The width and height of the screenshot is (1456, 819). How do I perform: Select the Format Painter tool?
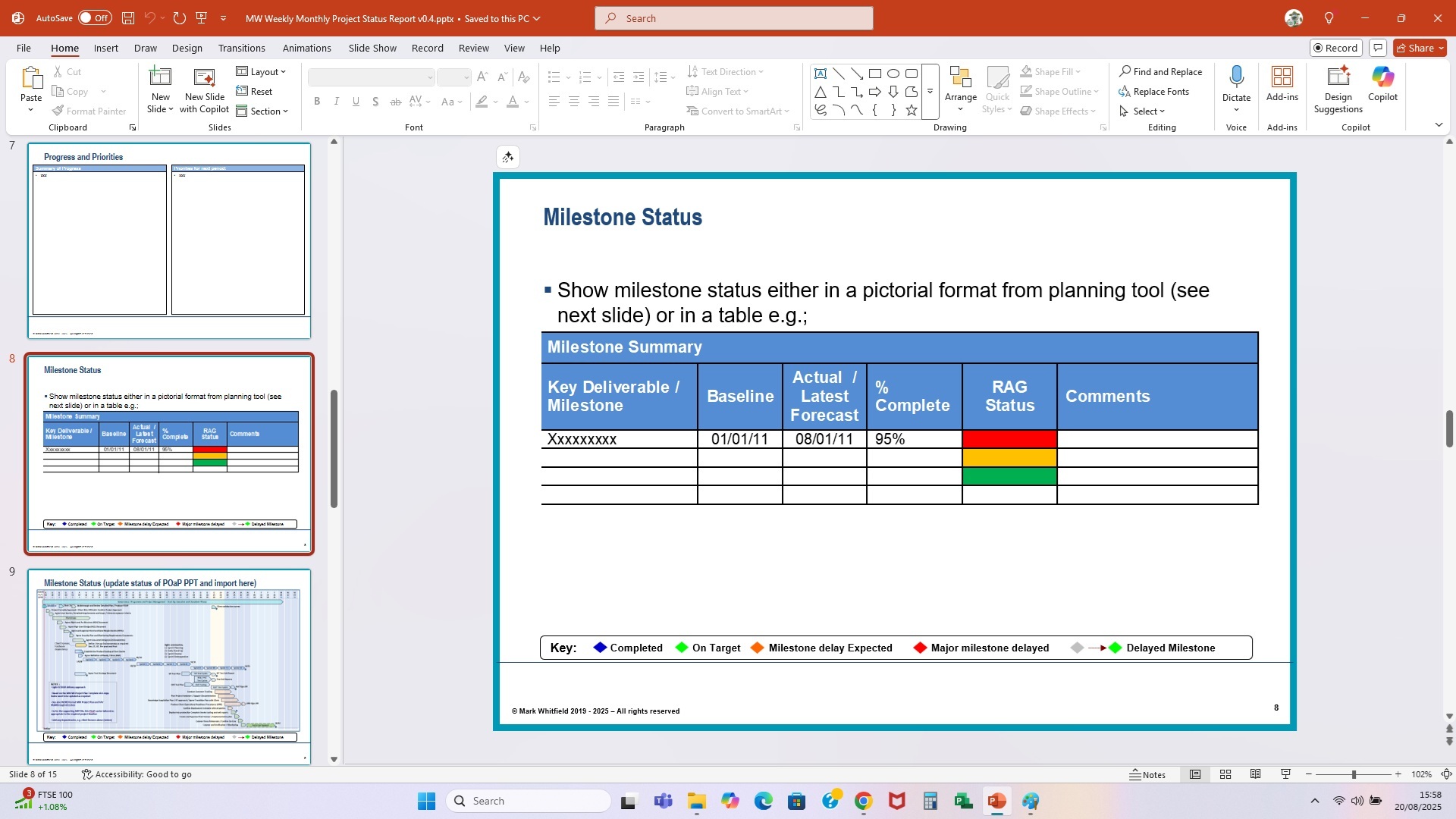(x=89, y=111)
